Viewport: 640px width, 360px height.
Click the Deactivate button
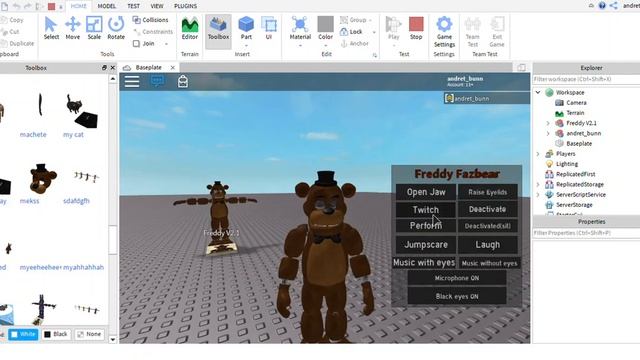[487, 209]
